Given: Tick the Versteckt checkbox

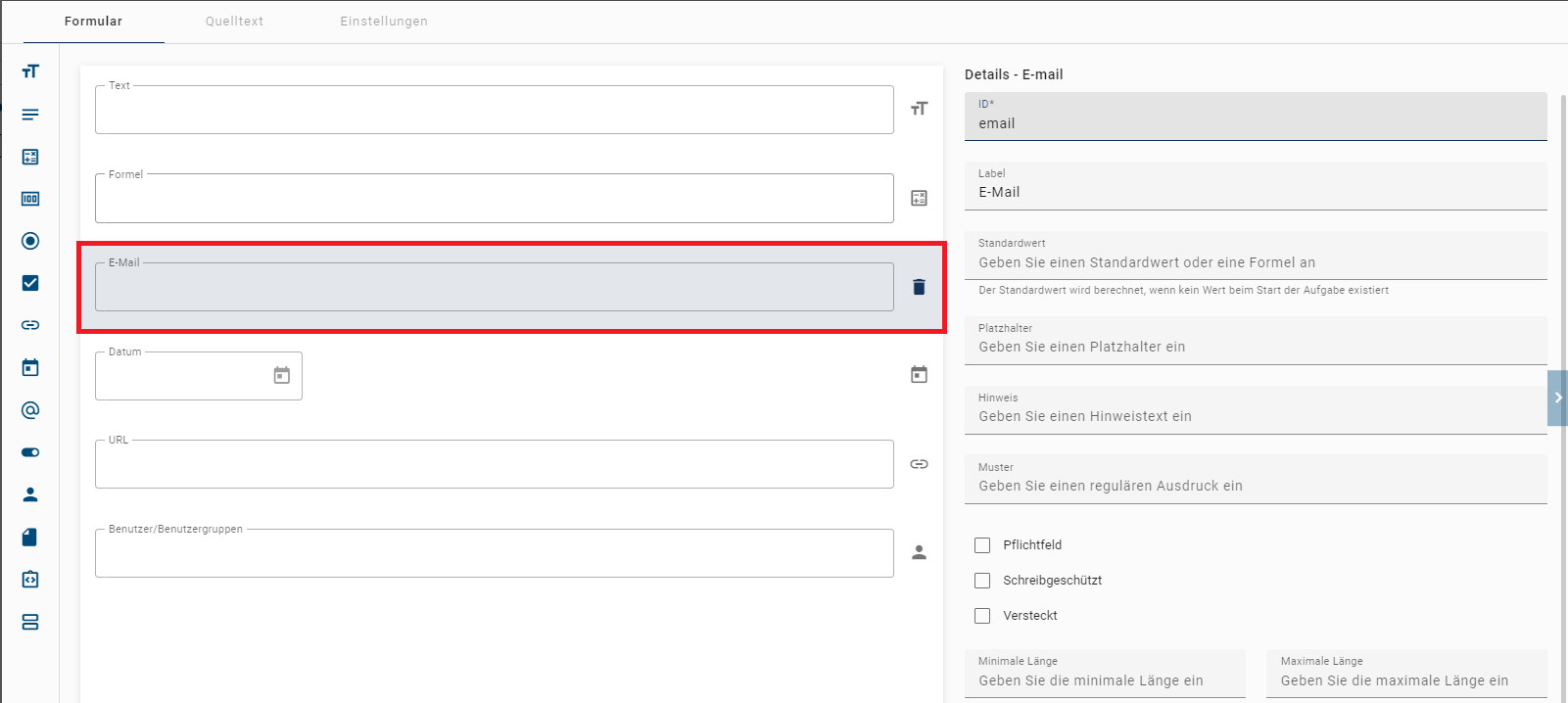Looking at the screenshot, I should point(982,616).
